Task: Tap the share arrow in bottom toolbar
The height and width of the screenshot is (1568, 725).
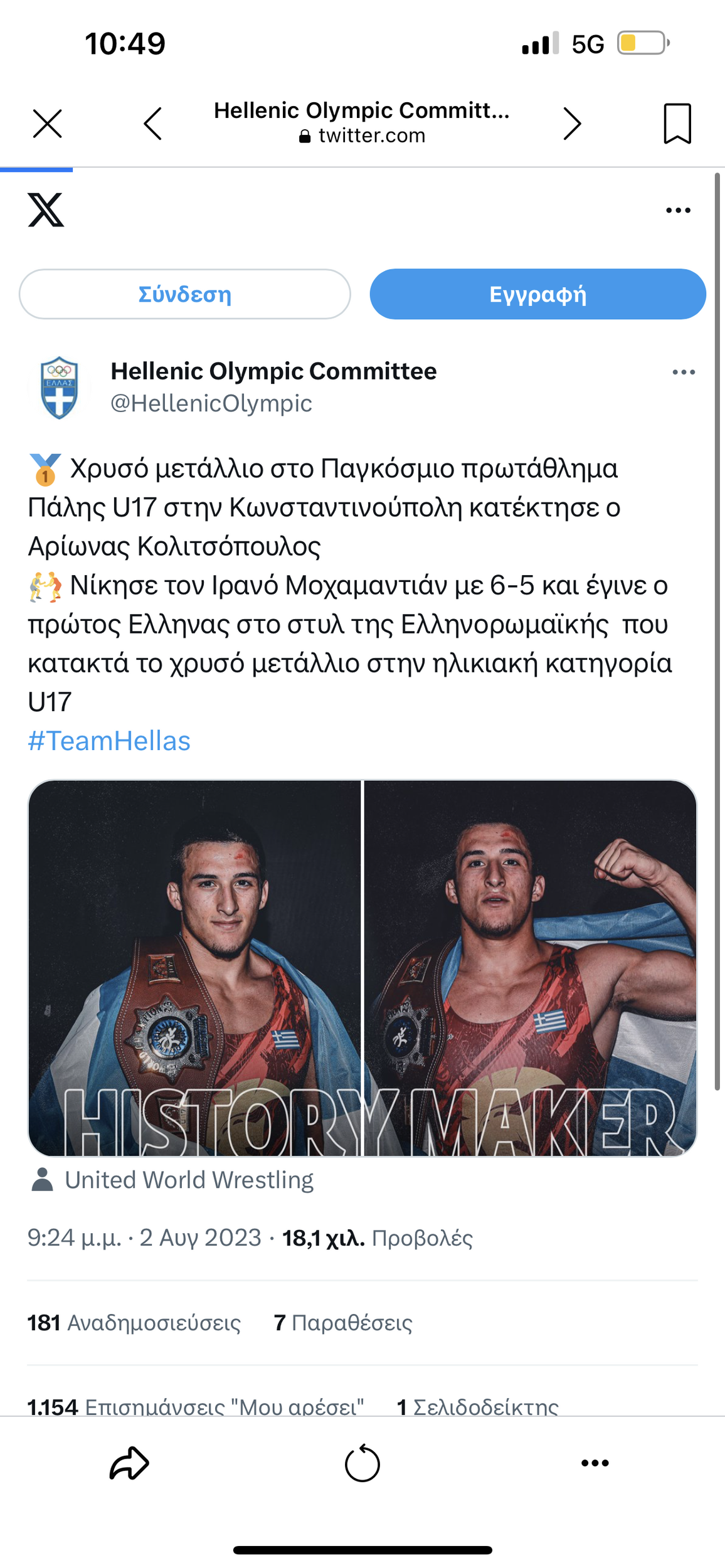Action: (129, 1463)
